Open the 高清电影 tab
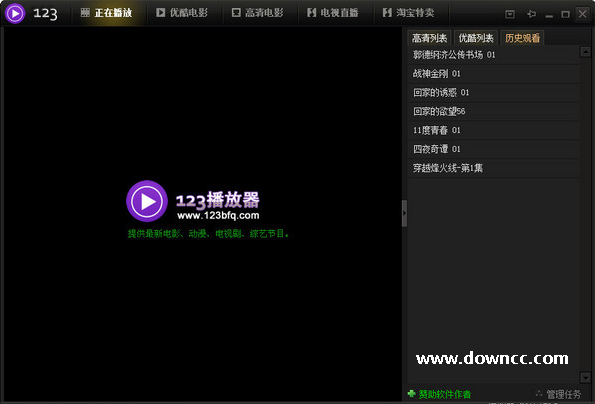Viewport: 595px width, 404px height. tap(258, 13)
